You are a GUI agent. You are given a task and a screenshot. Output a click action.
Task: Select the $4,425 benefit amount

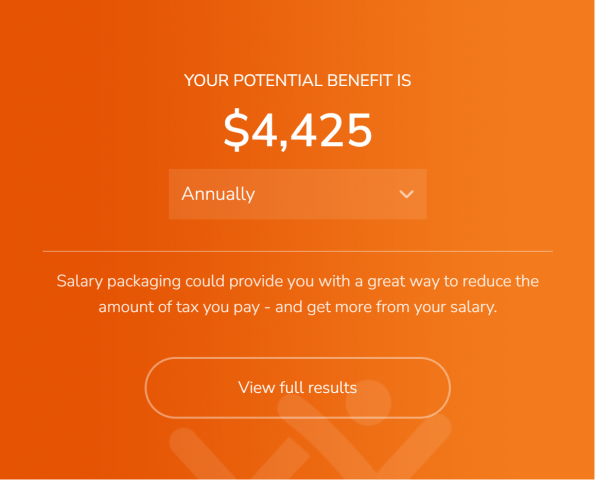point(298,130)
